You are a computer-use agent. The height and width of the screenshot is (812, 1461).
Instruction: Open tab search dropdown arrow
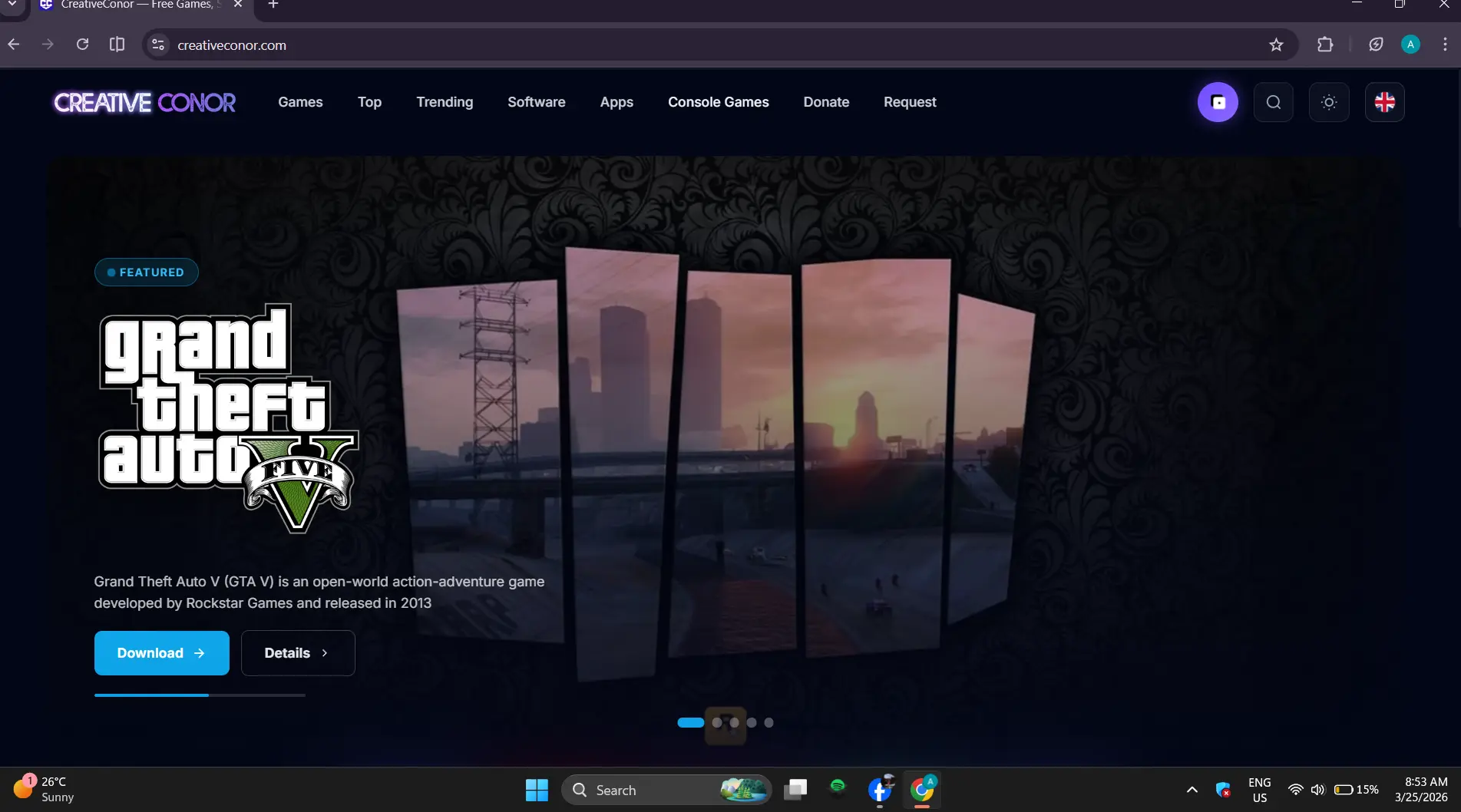point(12,5)
